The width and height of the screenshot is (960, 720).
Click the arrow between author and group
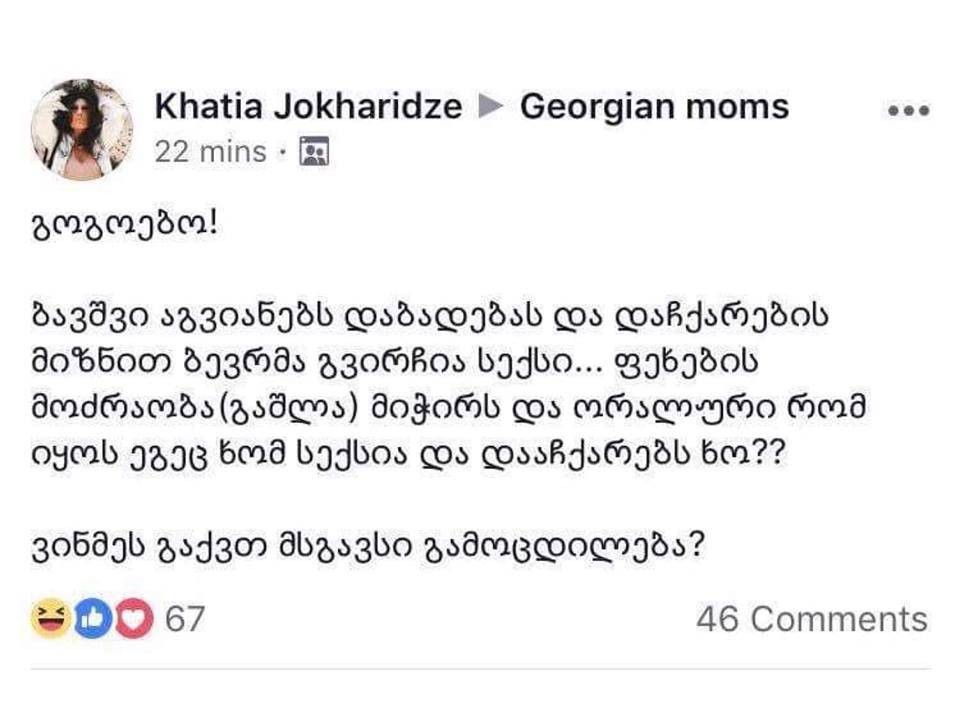pyautogui.click(x=490, y=107)
